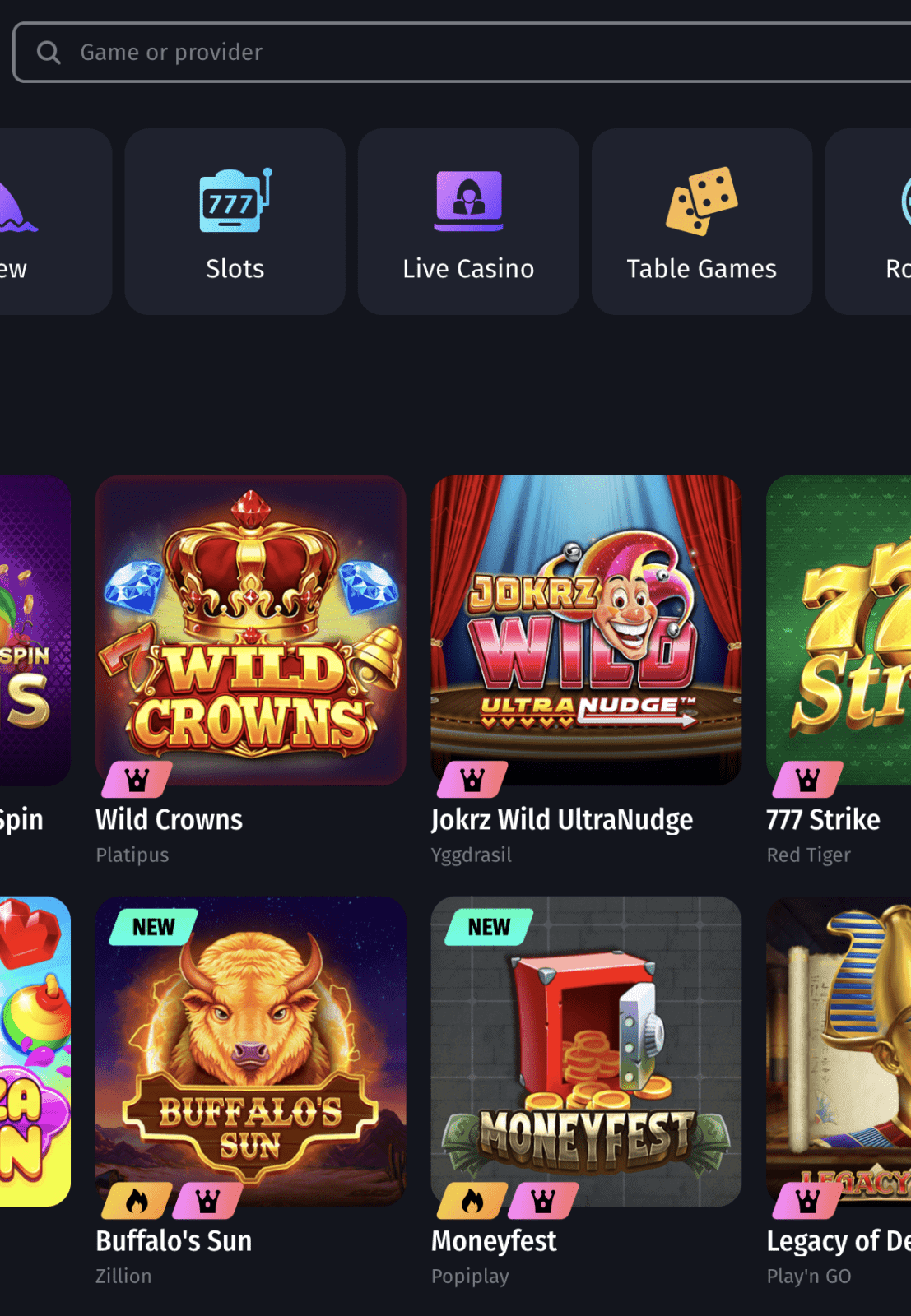The height and width of the screenshot is (1316, 911).
Task: Click crown badge on Legacy of Dead tile
Action: click(x=808, y=1202)
